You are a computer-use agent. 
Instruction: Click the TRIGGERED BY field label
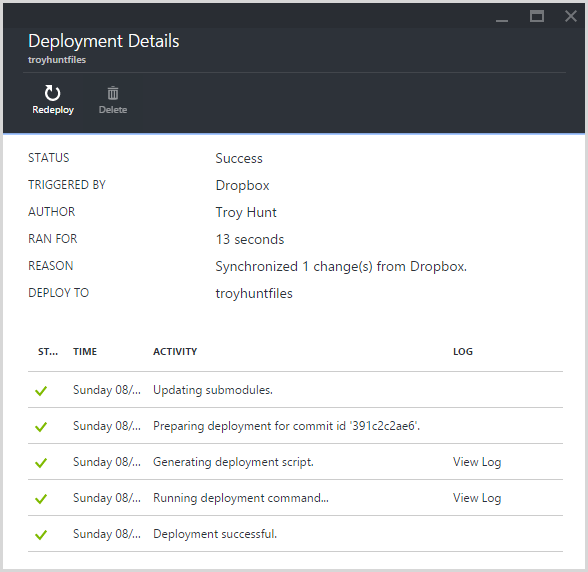(x=67, y=185)
